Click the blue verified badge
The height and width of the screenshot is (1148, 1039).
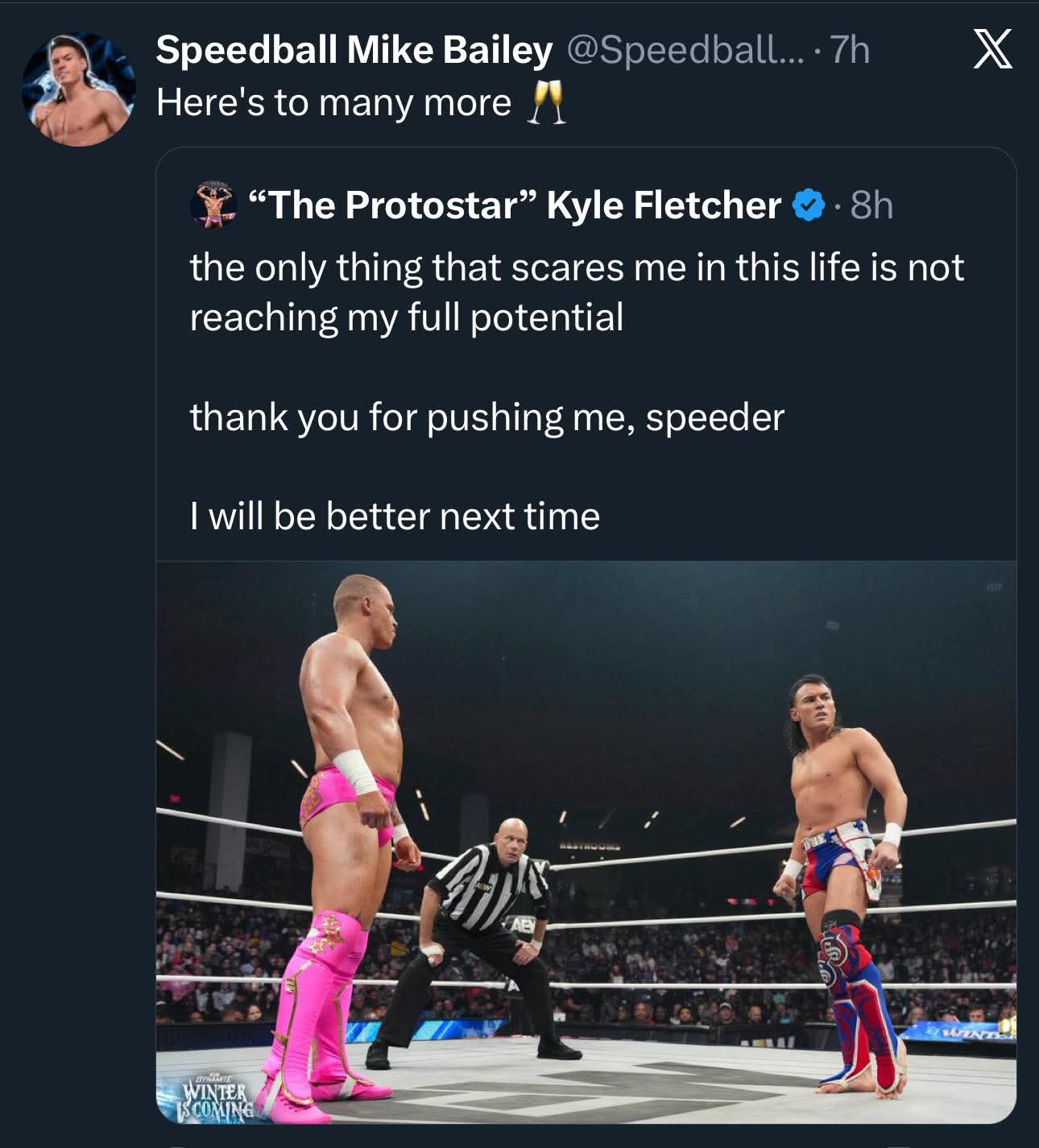[x=809, y=205]
